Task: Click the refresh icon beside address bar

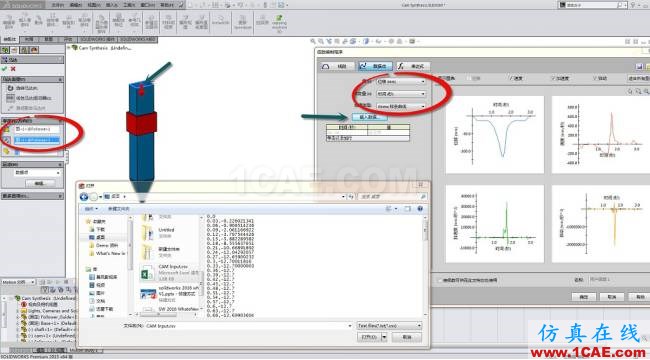Action: point(351,197)
